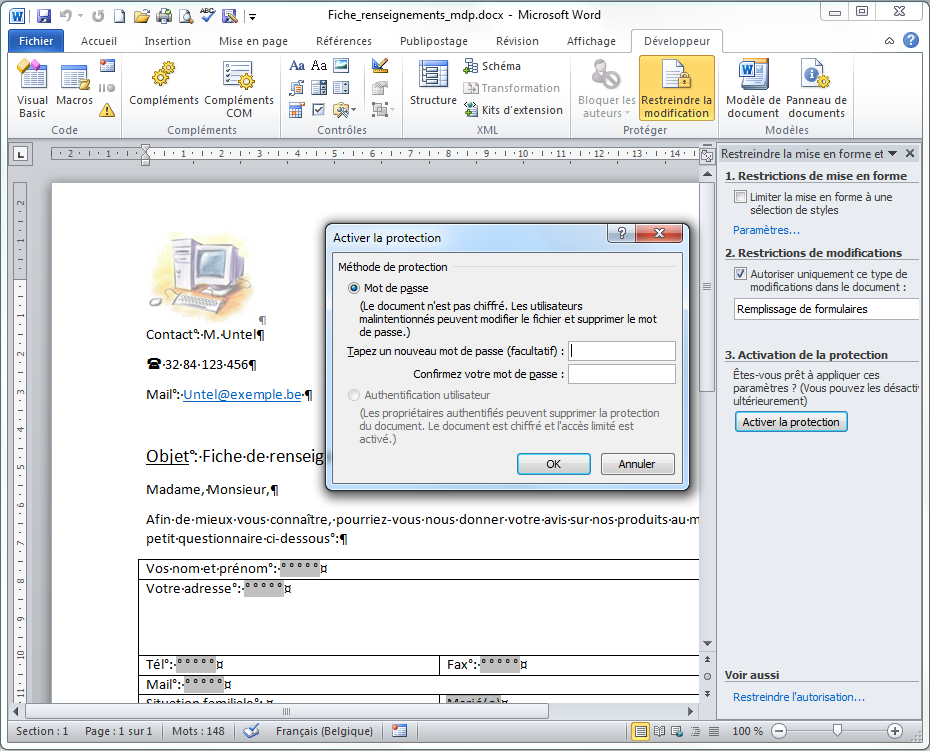Click Annuler in the protection dialog
930x751 pixels.
coord(637,464)
